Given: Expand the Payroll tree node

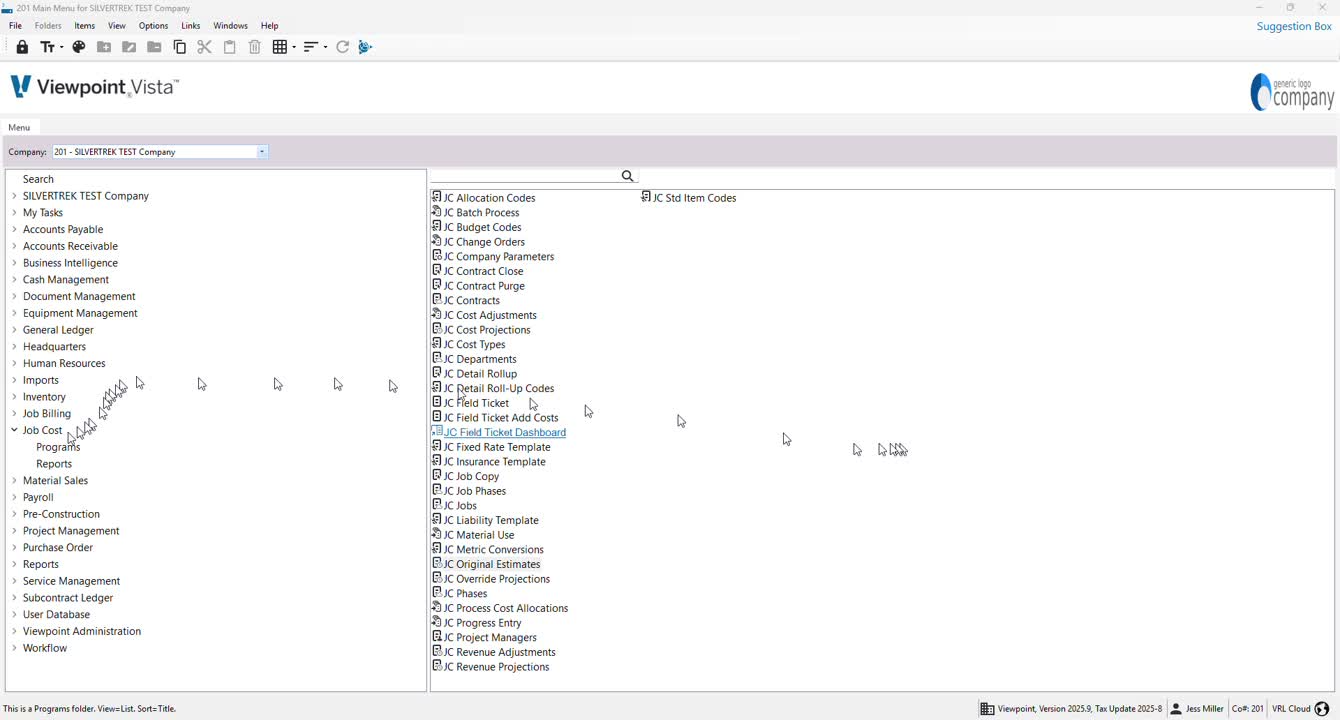Looking at the screenshot, I should click(x=14, y=497).
